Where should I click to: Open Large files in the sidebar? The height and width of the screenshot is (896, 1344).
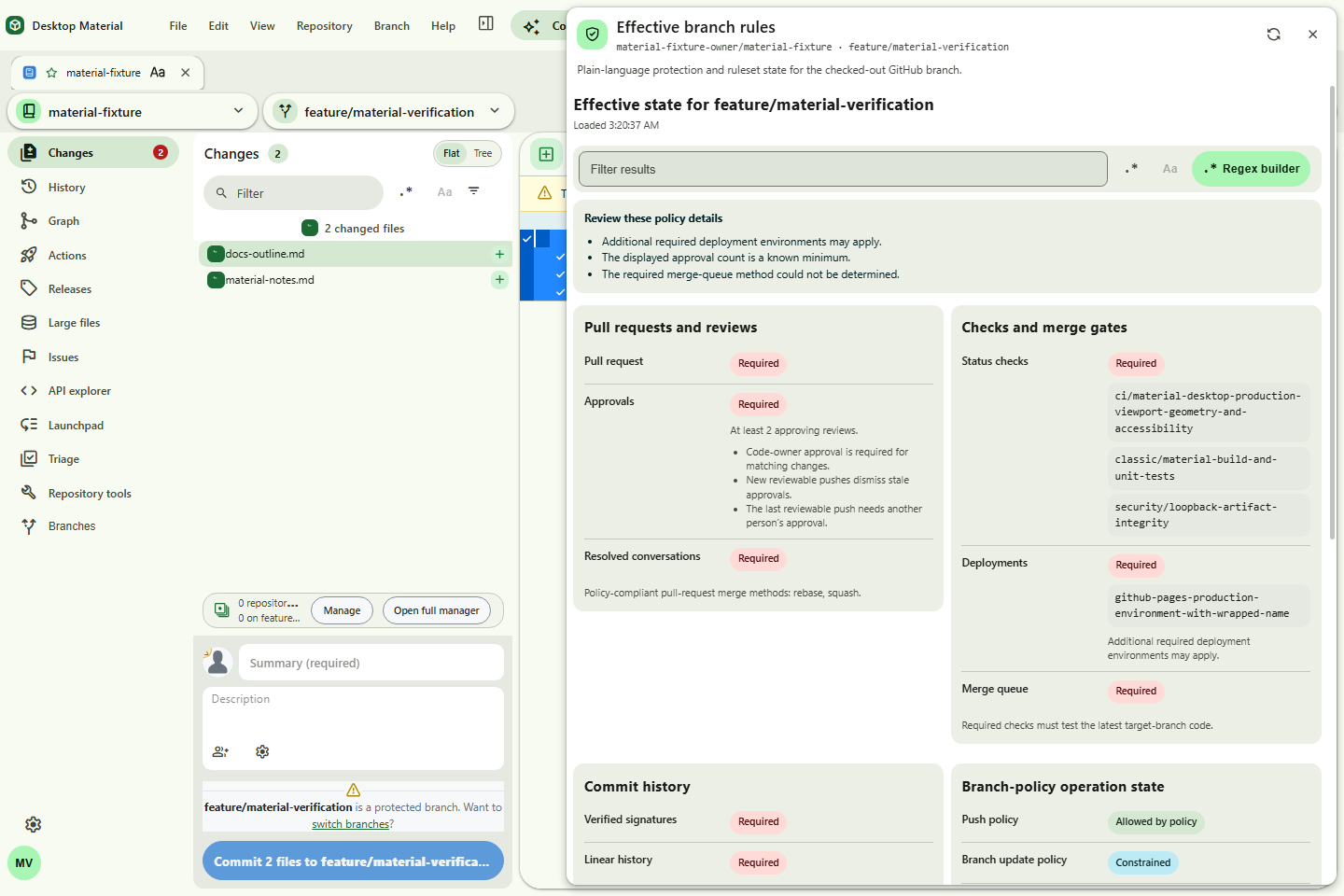click(93, 323)
